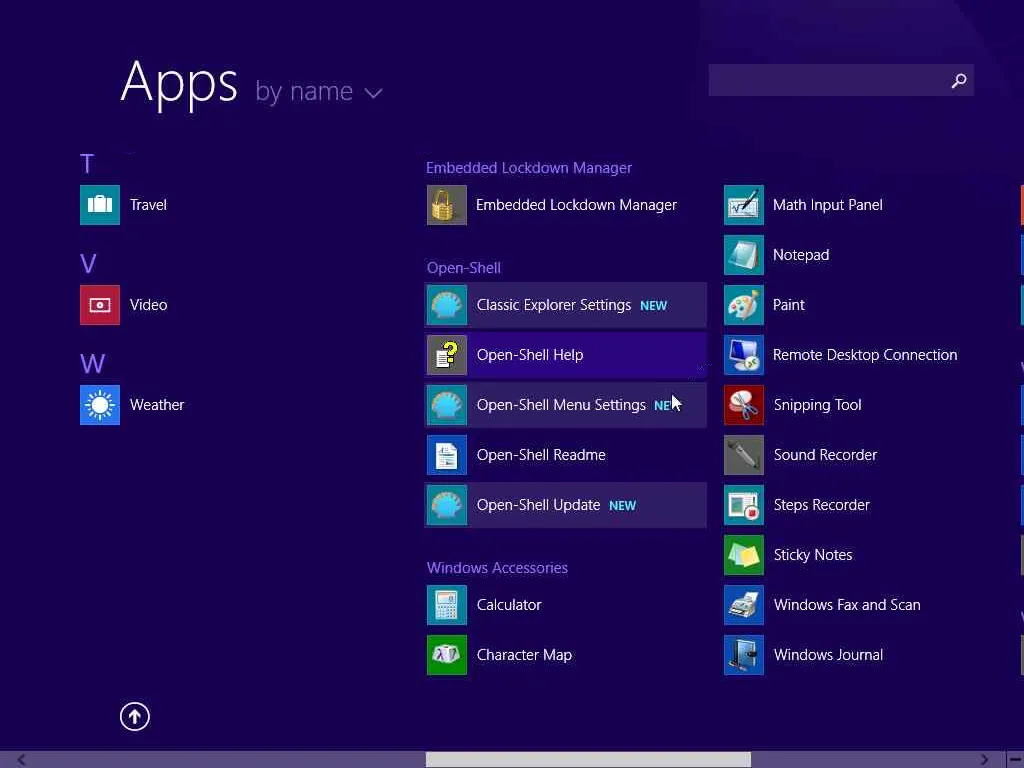Click the 'Notepad' label

[801, 255]
